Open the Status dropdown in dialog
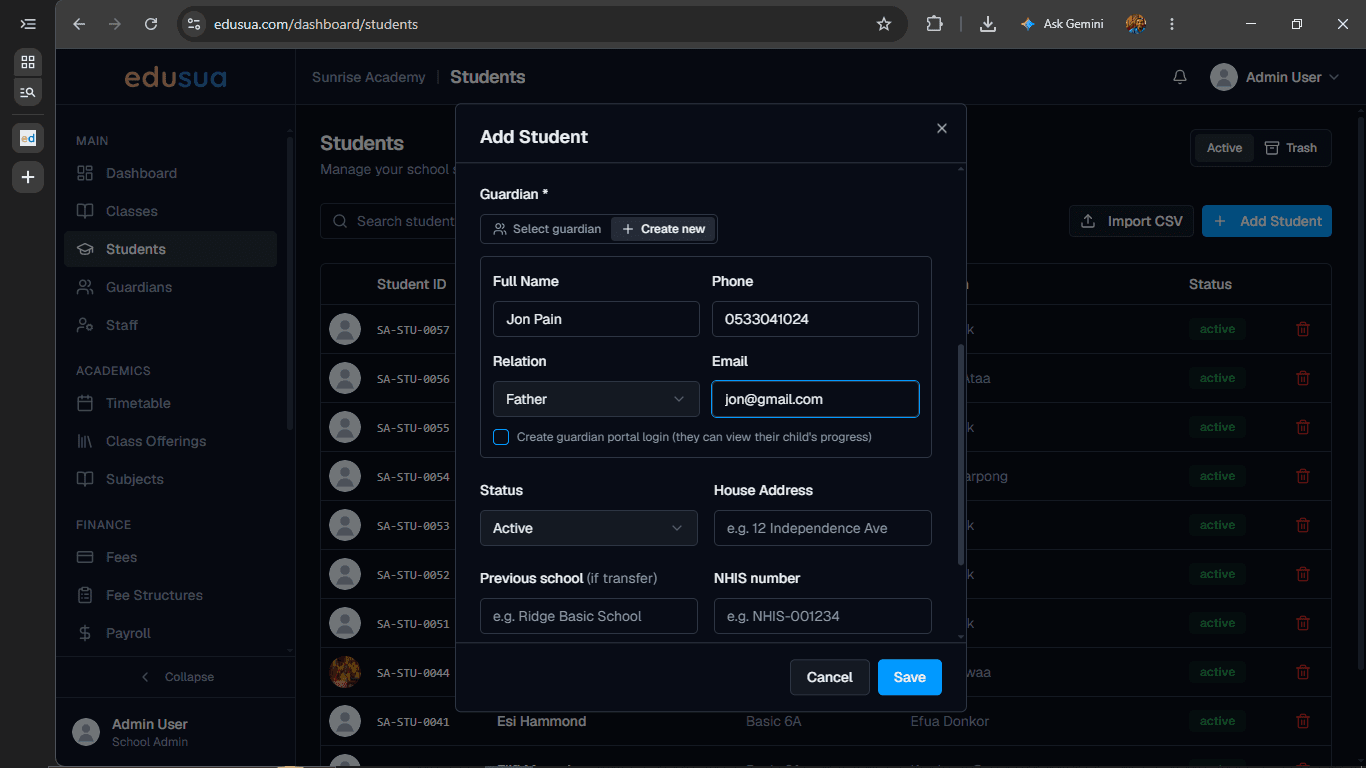The image size is (1366, 768). coord(589,528)
